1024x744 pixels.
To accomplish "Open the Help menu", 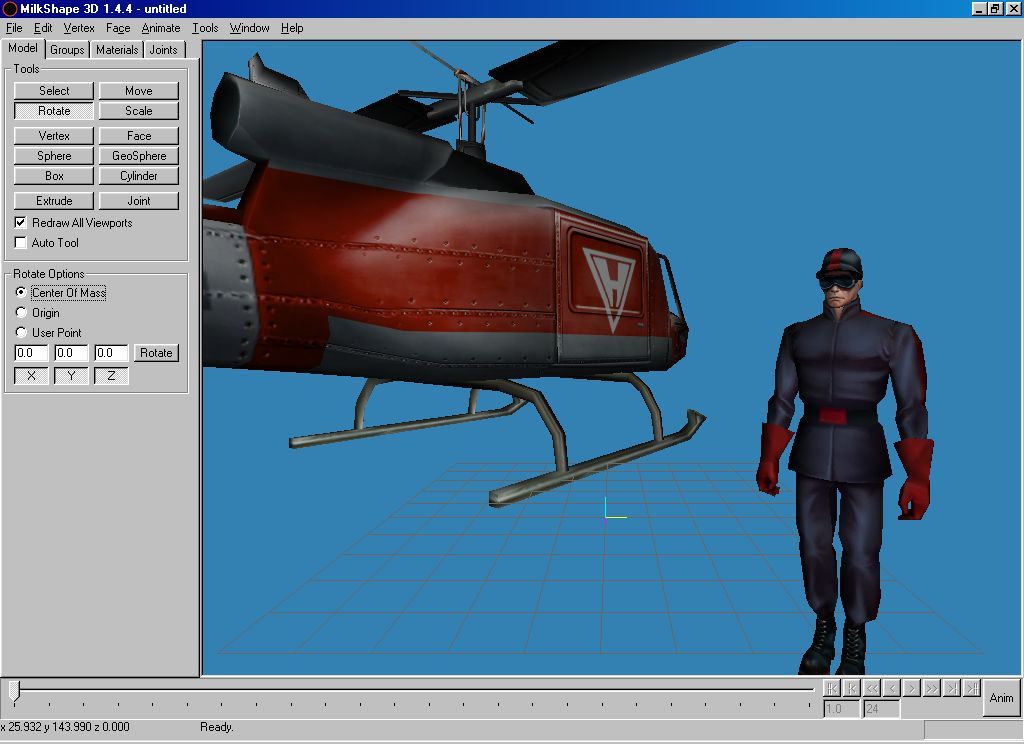I will tap(292, 28).
